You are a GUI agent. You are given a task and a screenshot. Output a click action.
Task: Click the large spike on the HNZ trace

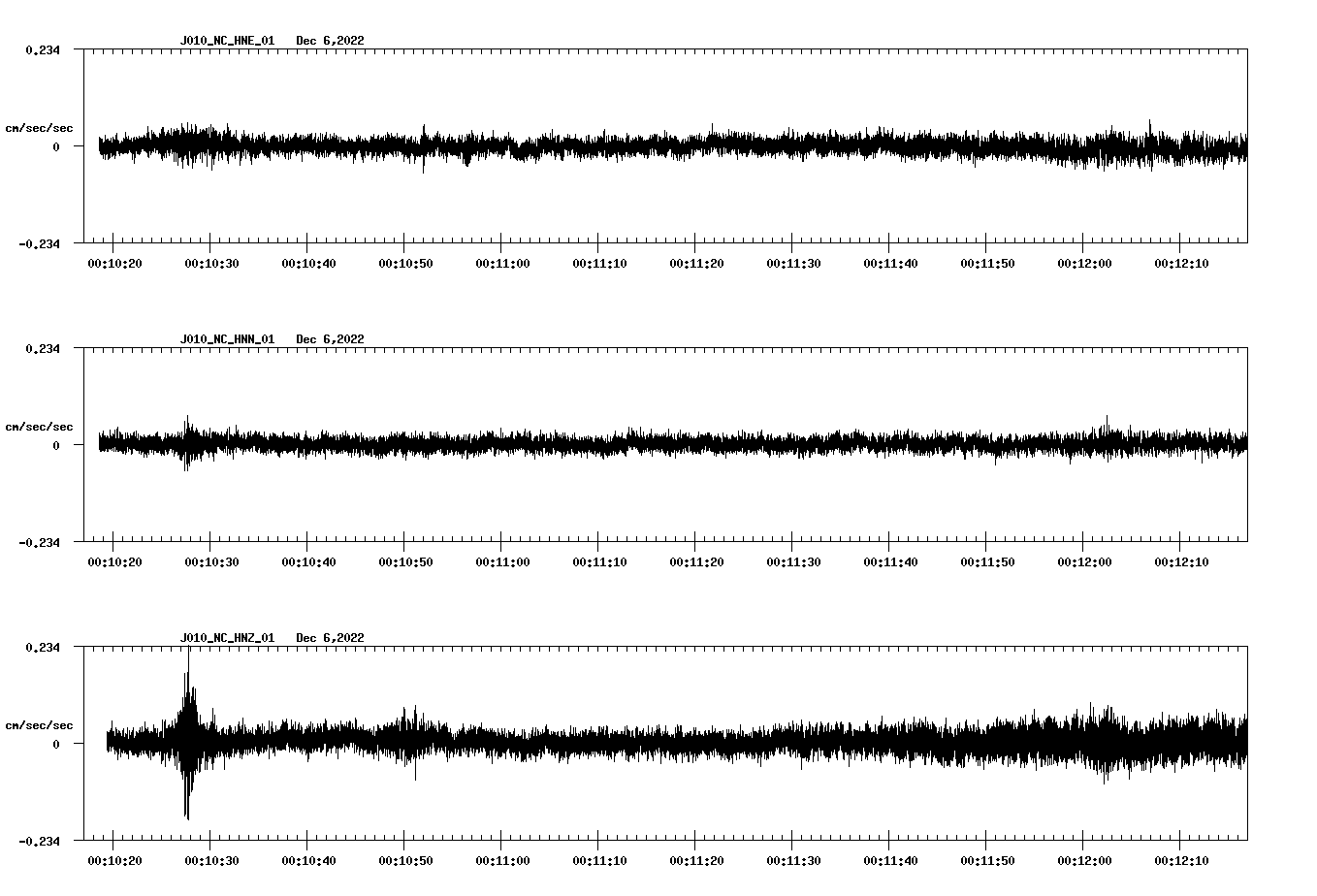click(x=188, y=739)
